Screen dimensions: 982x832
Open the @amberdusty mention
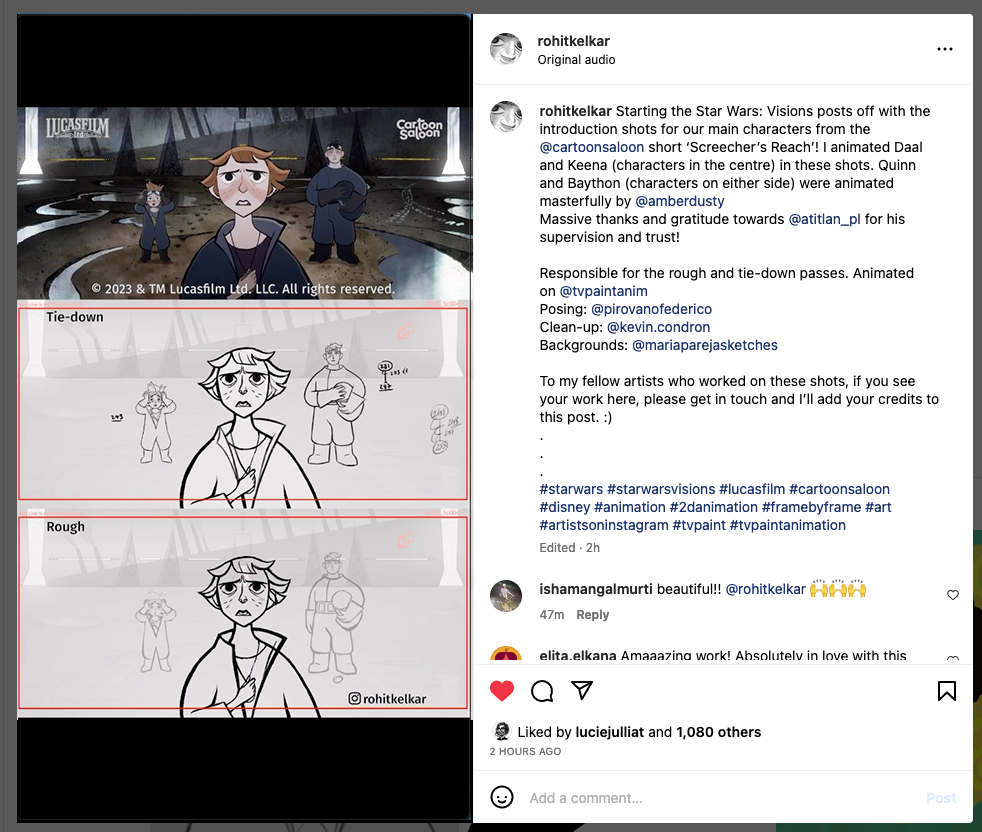[680, 201]
